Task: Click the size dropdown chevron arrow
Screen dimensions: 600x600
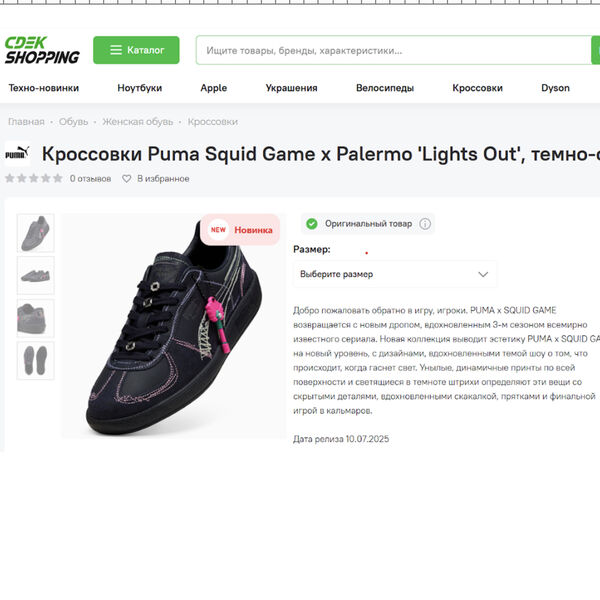Action: [x=483, y=274]
